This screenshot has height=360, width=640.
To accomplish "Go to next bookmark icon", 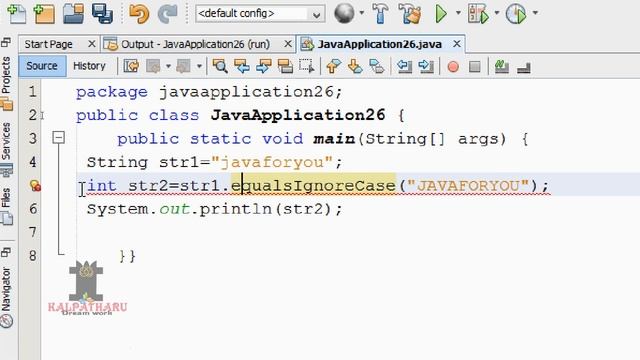I will pyautogui.click(x=355, y=66).
